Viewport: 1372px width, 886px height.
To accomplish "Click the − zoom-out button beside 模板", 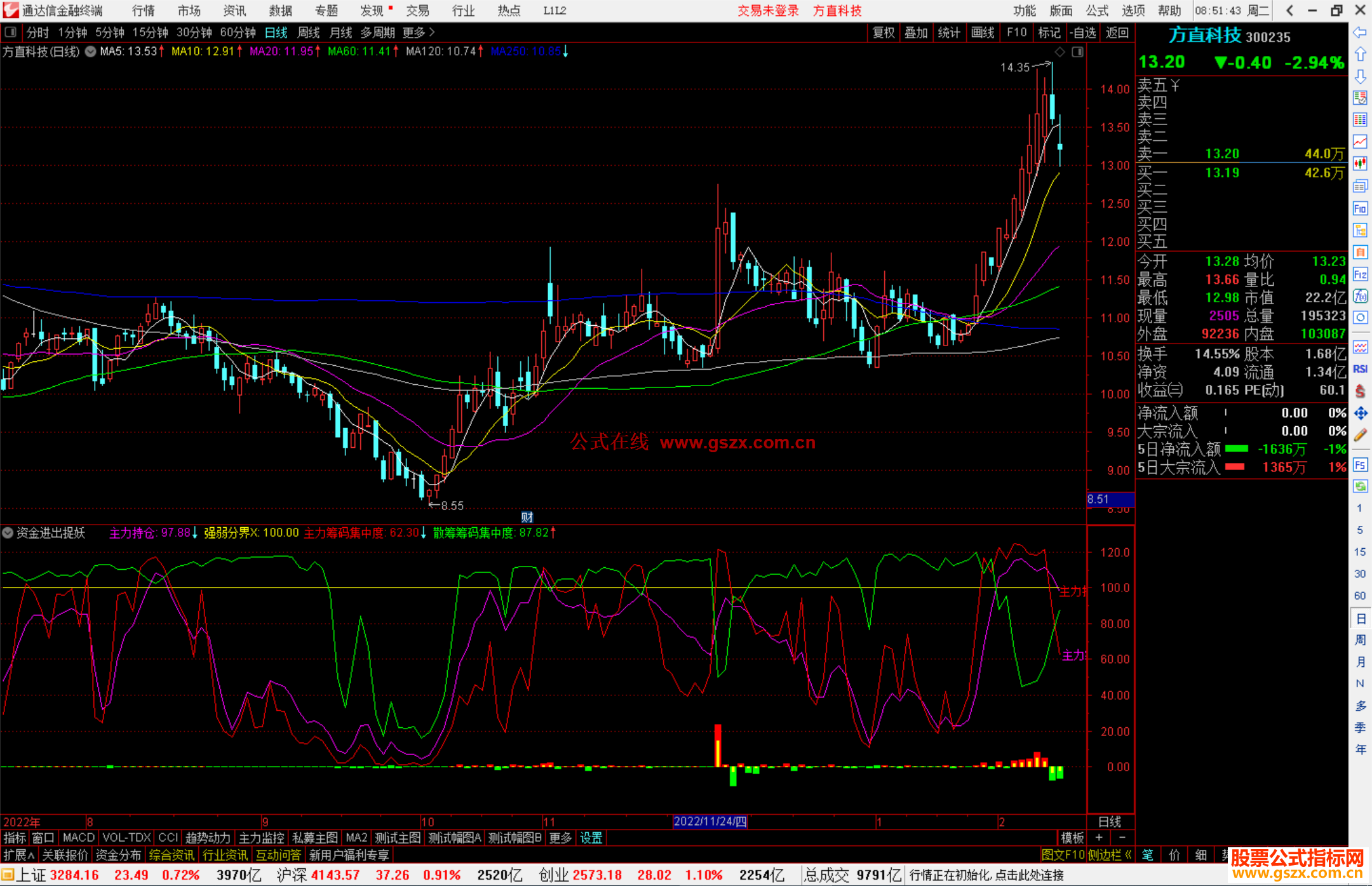I will (x=1122, y=838).
